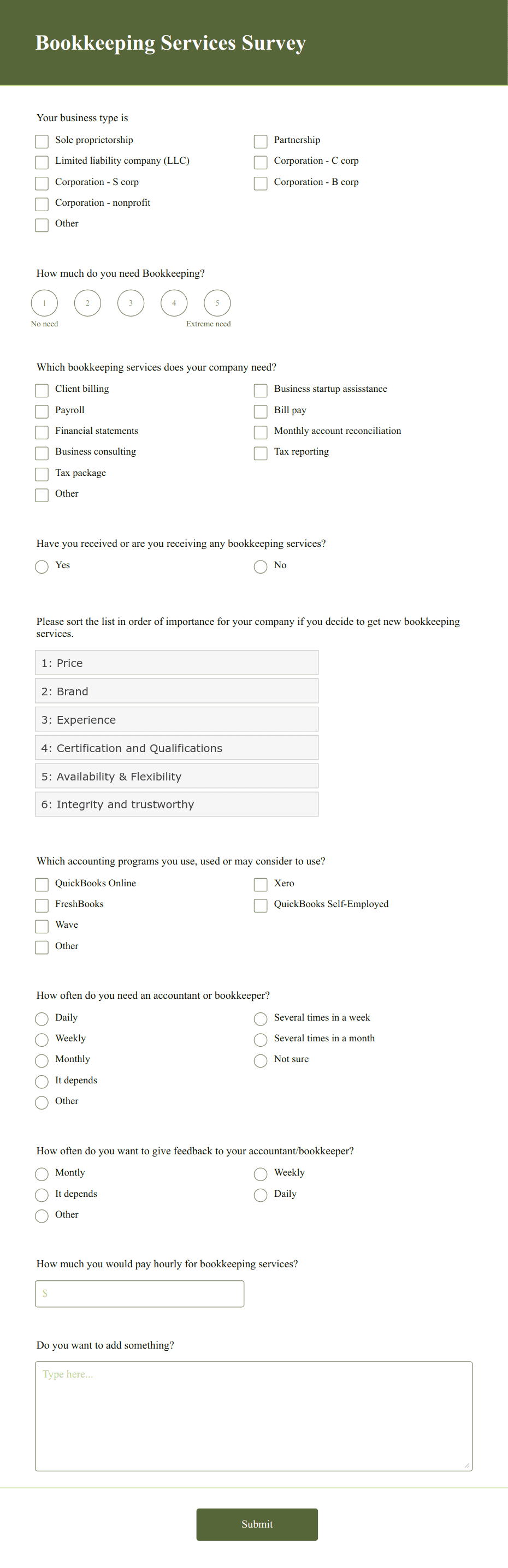Click the hourly pay dollar input field
508x1568 pixels.
click(139, 1293)
